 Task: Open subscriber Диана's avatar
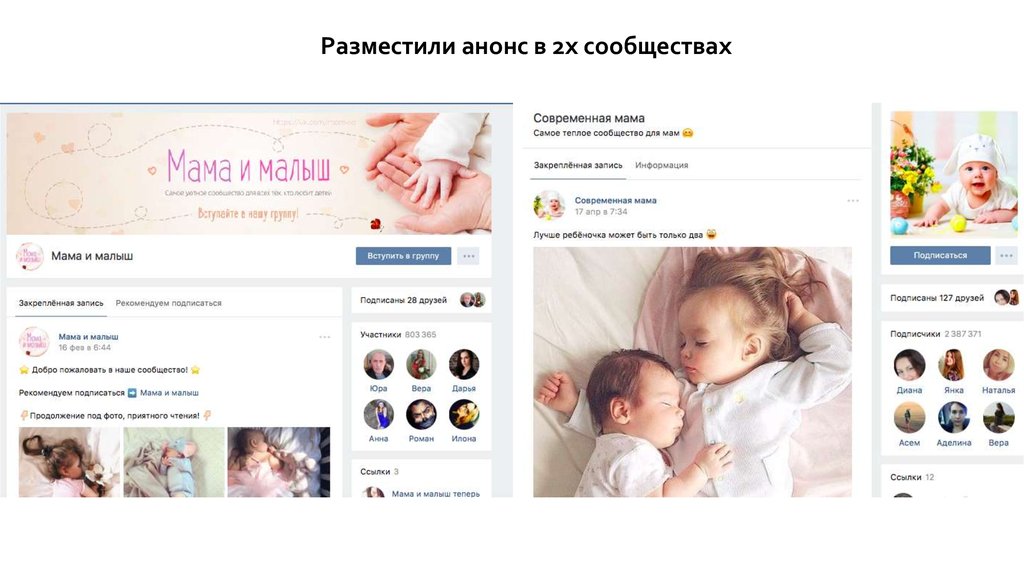click(x=909, y=364)
